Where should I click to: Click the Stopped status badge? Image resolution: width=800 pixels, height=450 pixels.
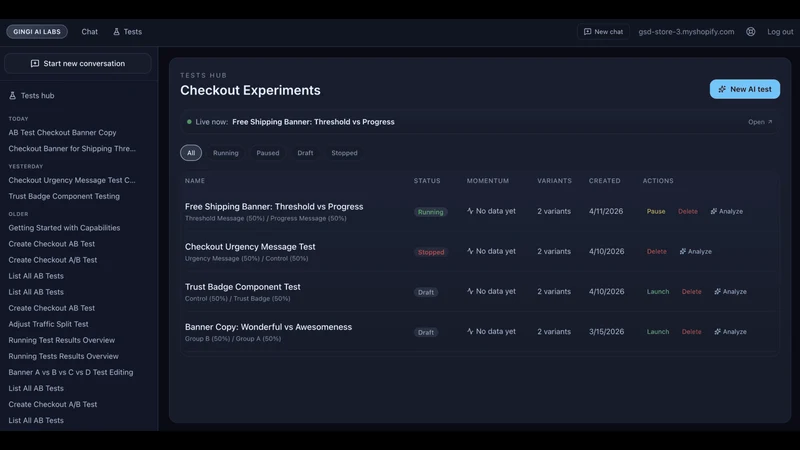click(431, 252)
